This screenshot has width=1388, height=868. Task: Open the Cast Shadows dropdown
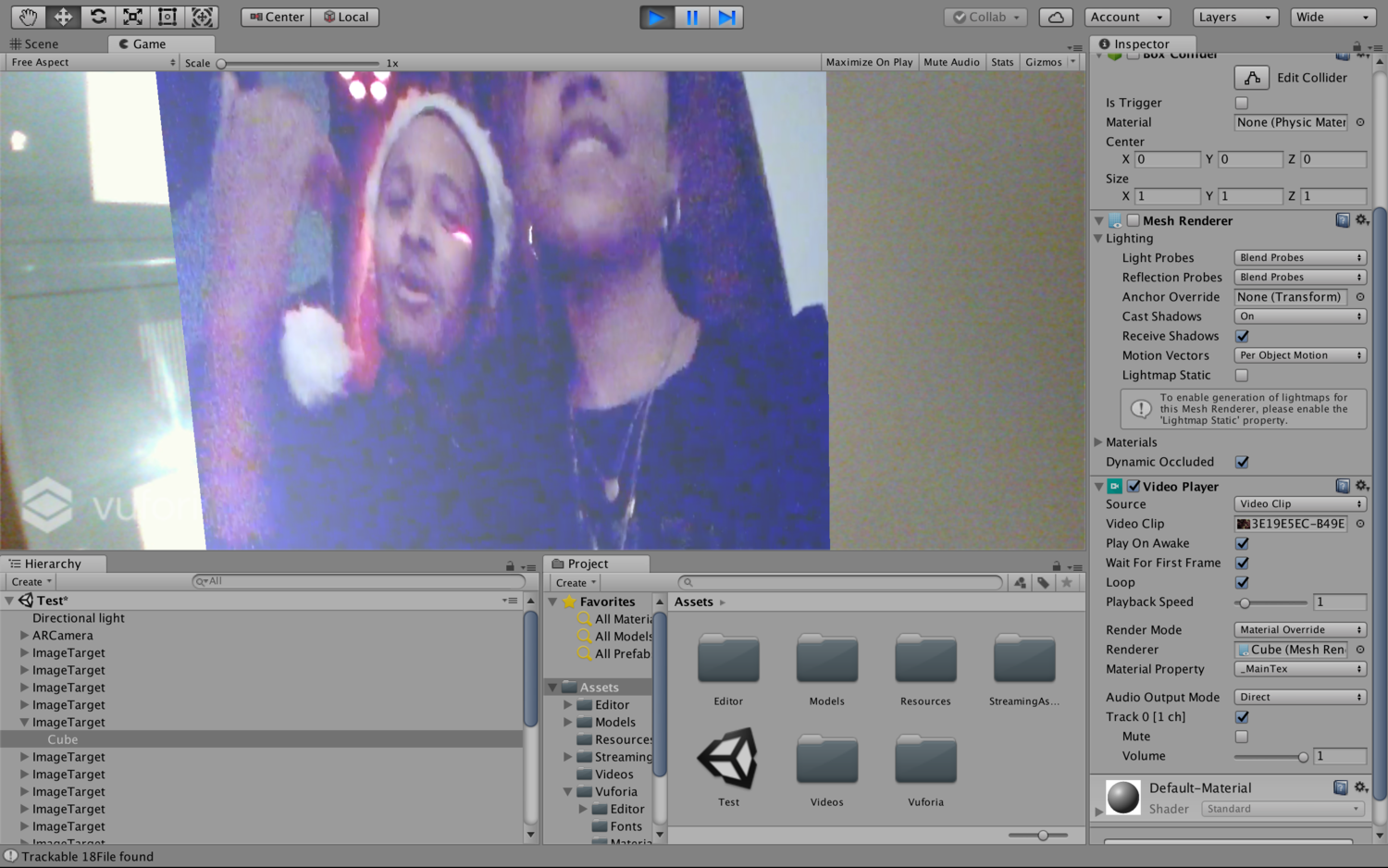point(1300,316)
